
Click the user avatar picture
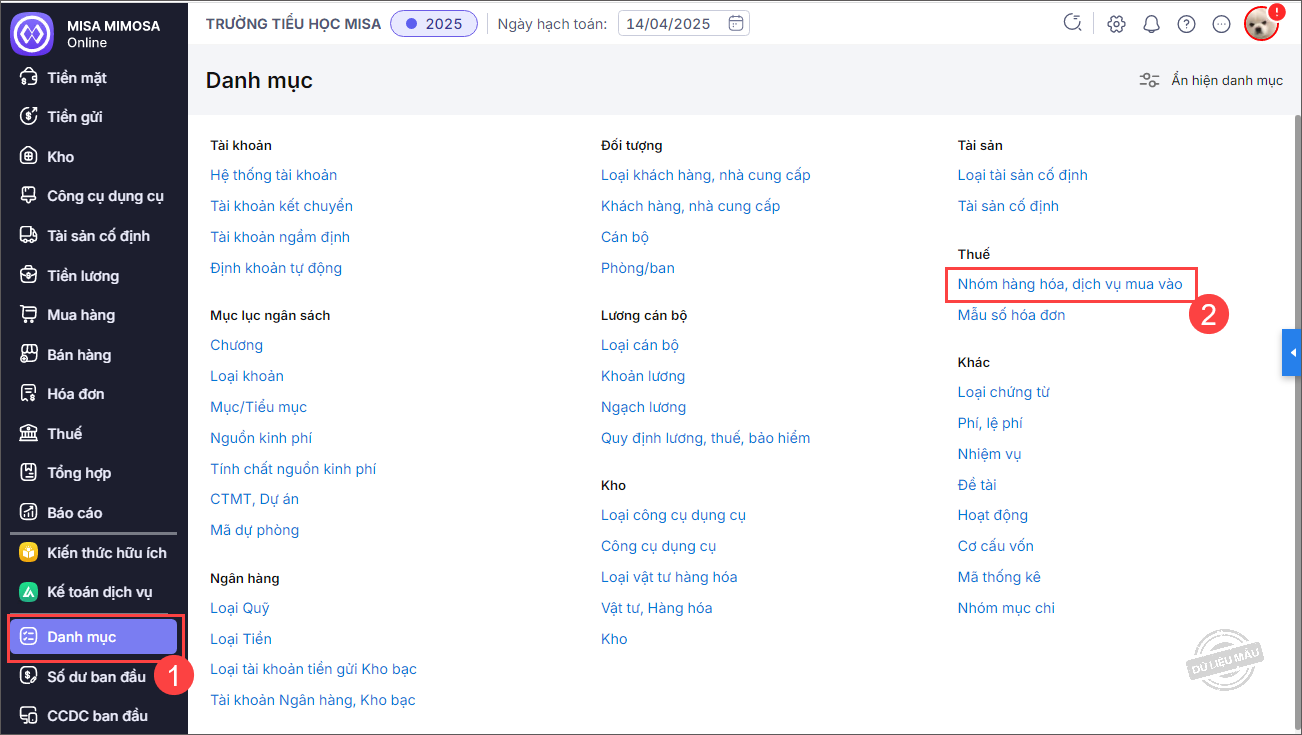click(1261, 24)
